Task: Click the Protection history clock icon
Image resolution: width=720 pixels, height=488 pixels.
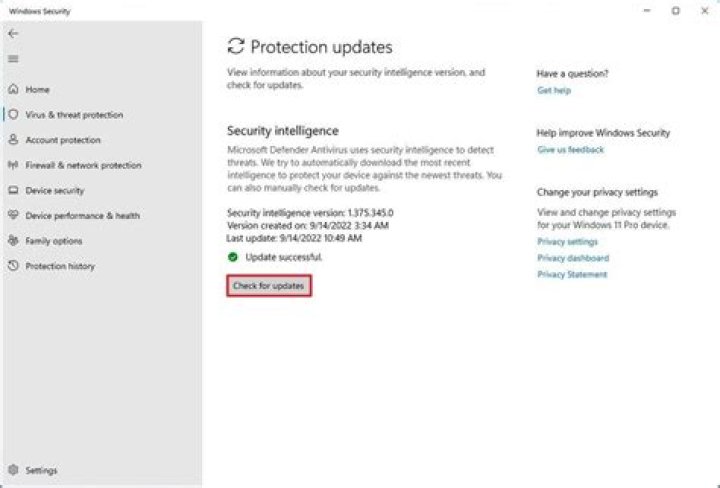Action: coord(13,266)
